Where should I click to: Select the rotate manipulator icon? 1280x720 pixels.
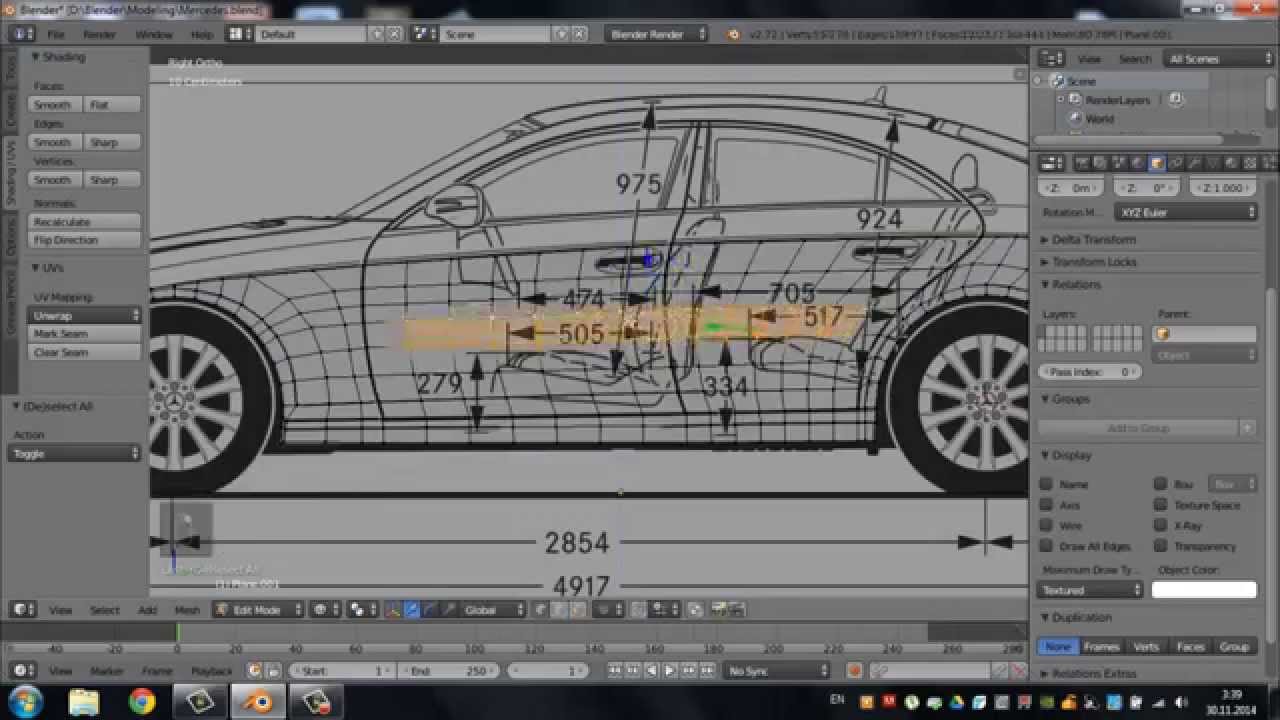tap(431, 609)
